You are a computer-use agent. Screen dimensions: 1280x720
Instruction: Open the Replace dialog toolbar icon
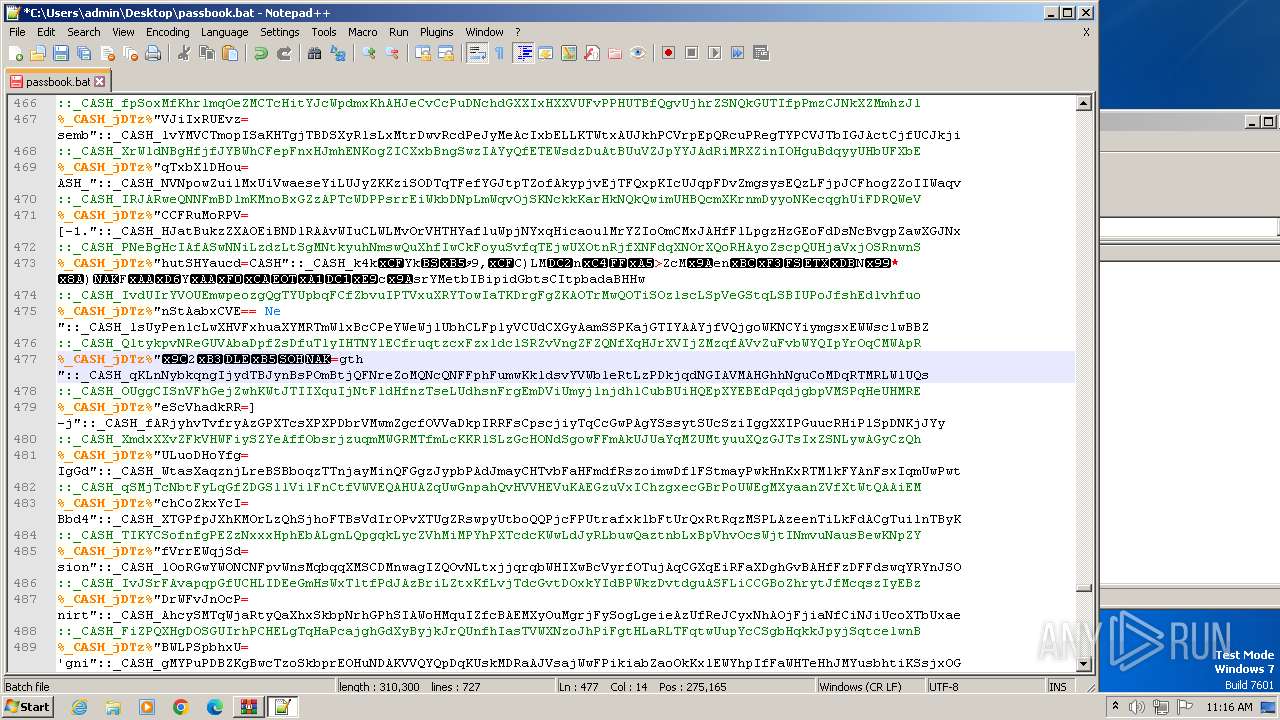[x=337, y=53]
